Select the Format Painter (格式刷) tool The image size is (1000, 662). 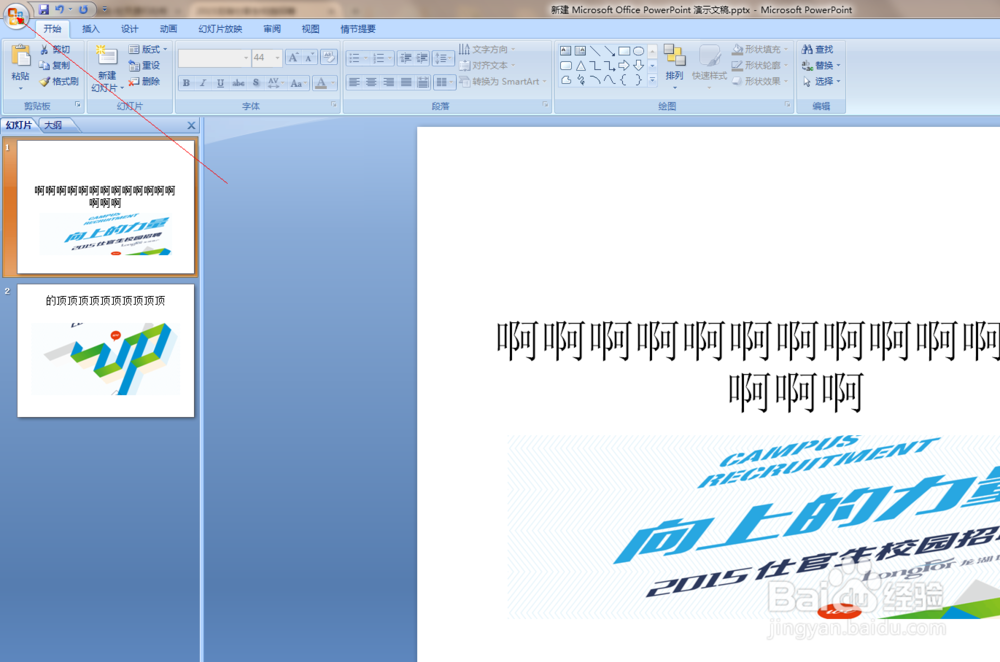click(56, 82)
